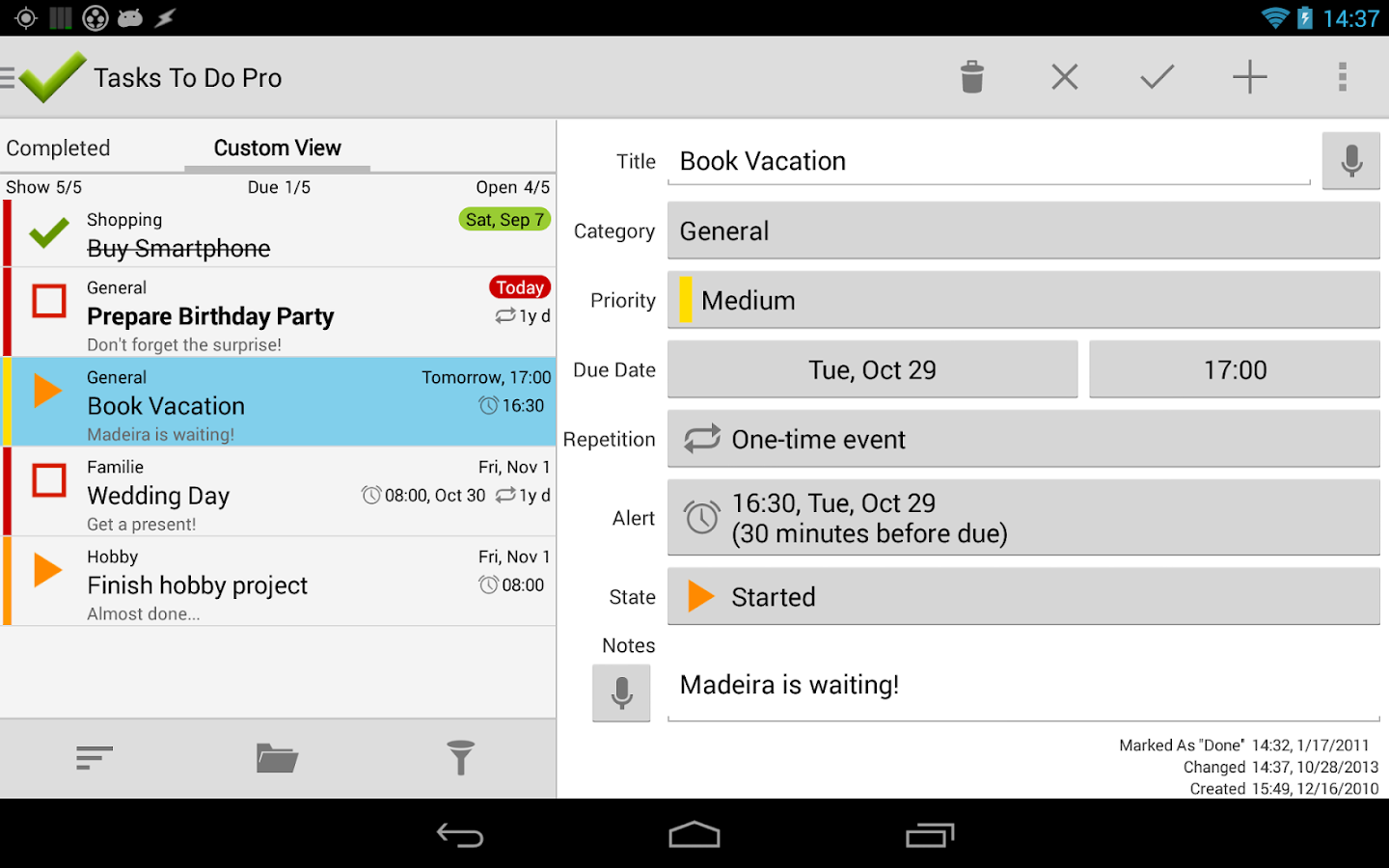Change due date Tue, Oct 29
The image size is (1389, 868).
872,369
